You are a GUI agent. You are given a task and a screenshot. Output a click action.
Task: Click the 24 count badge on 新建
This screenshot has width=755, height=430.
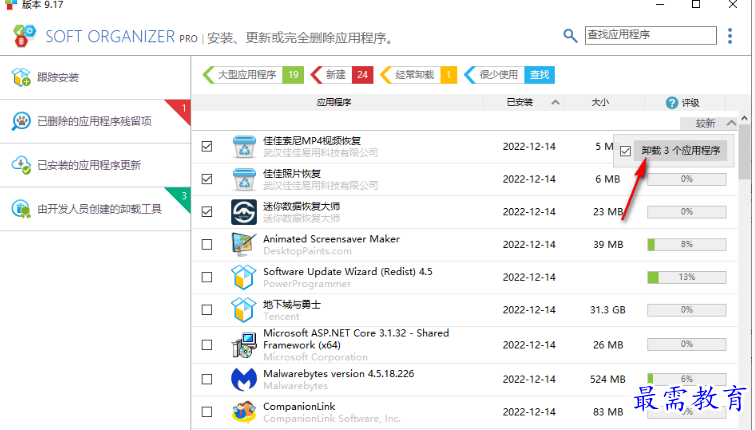[363, 75]
